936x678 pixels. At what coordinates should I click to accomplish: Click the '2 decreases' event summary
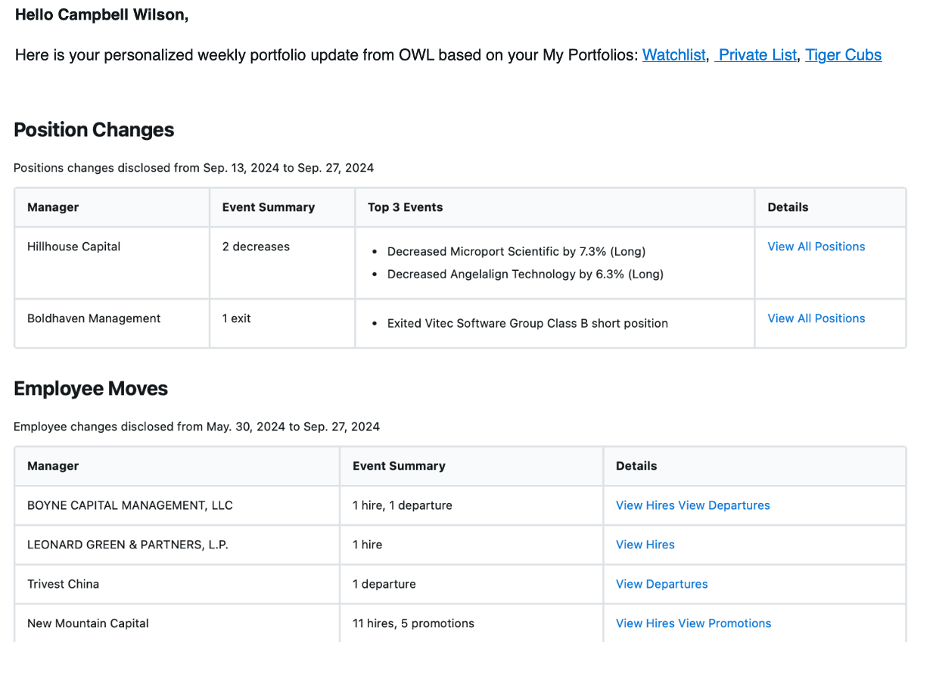[x=256, y=246]
